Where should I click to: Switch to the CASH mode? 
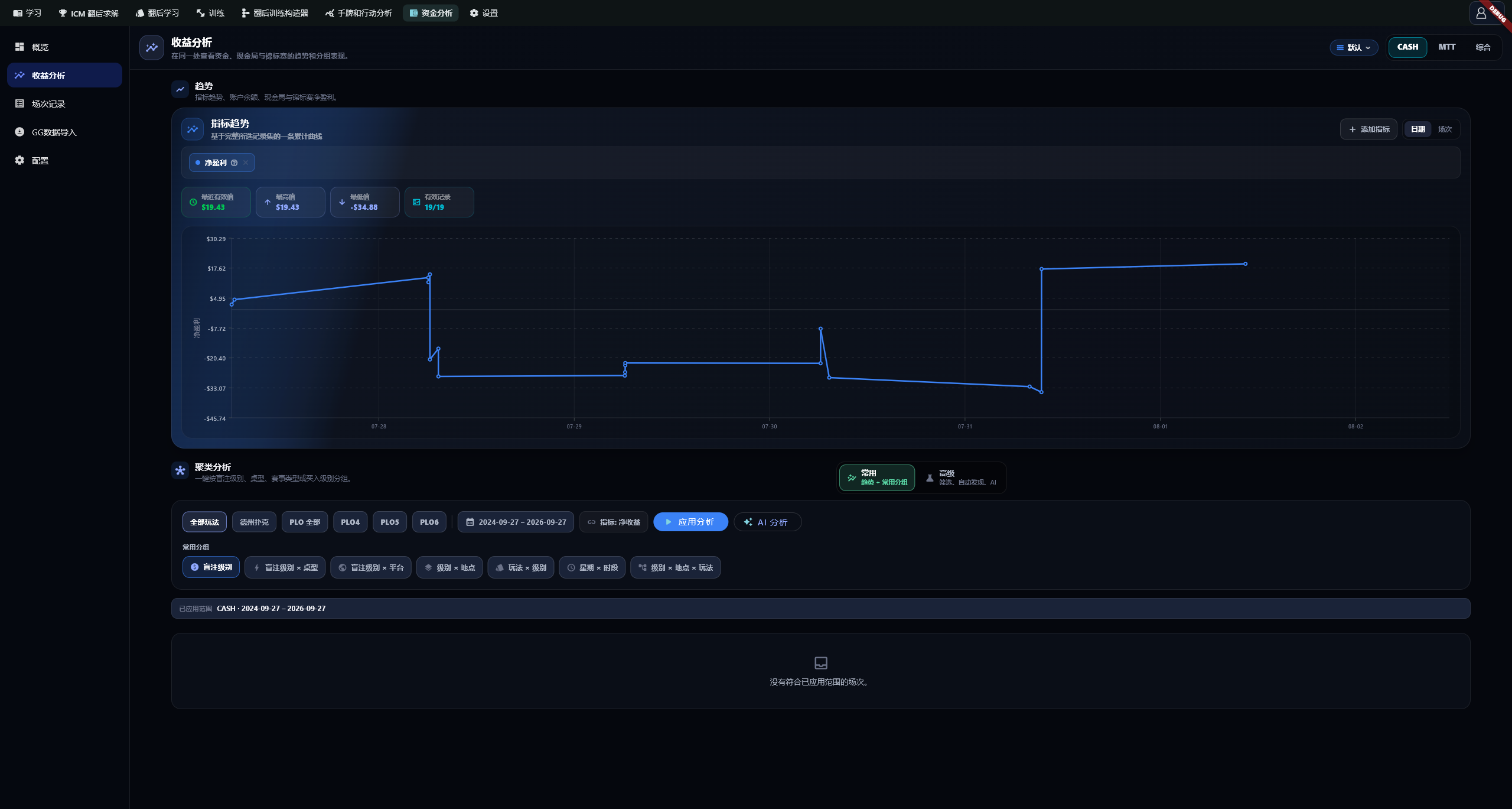1407,47
